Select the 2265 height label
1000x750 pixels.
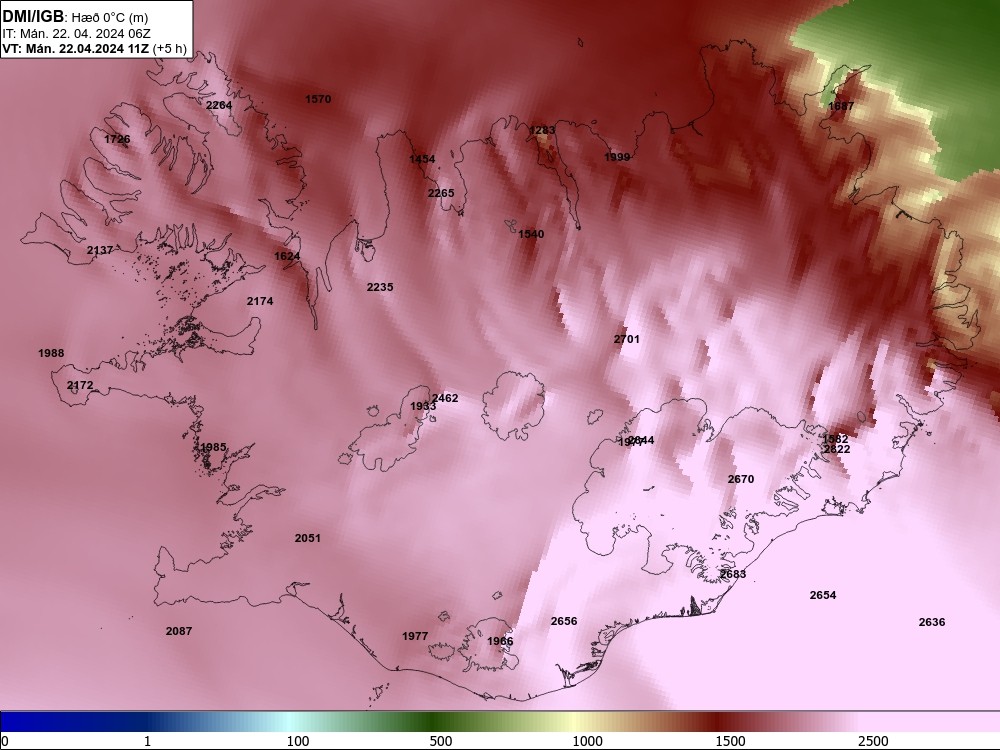coord(441,193)
